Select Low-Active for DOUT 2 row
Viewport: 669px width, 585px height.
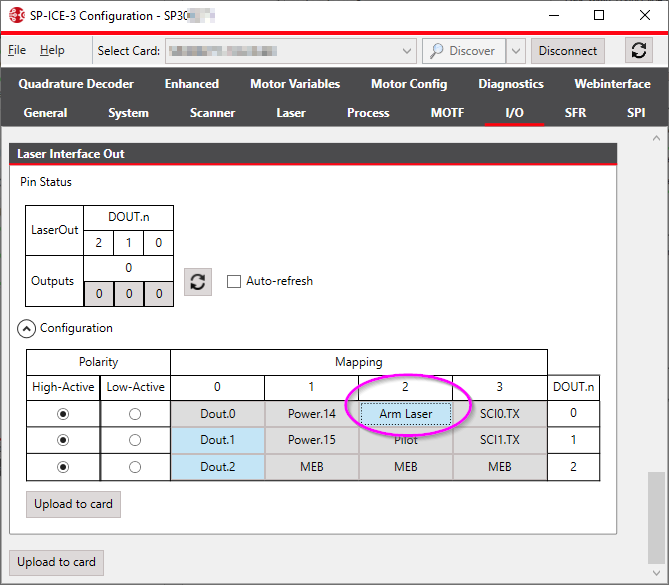pyautogui.click(x=135, y=467)
